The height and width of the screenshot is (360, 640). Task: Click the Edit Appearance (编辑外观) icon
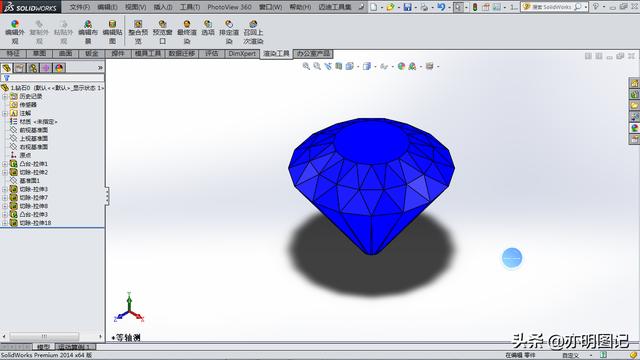pyautogui.click(x=15, y=31)
